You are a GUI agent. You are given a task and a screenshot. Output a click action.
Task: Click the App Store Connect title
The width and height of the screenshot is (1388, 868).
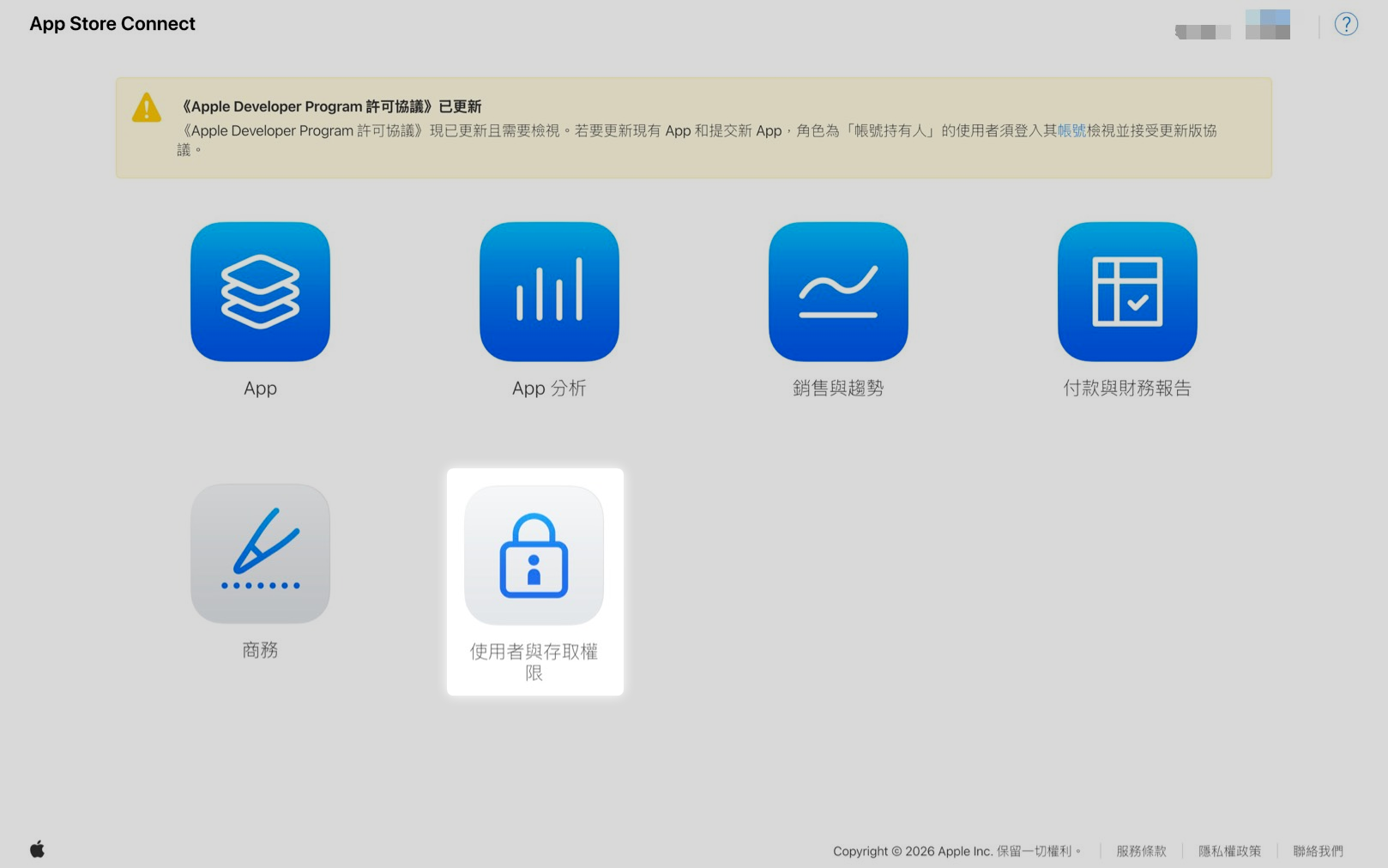[112, 24]
